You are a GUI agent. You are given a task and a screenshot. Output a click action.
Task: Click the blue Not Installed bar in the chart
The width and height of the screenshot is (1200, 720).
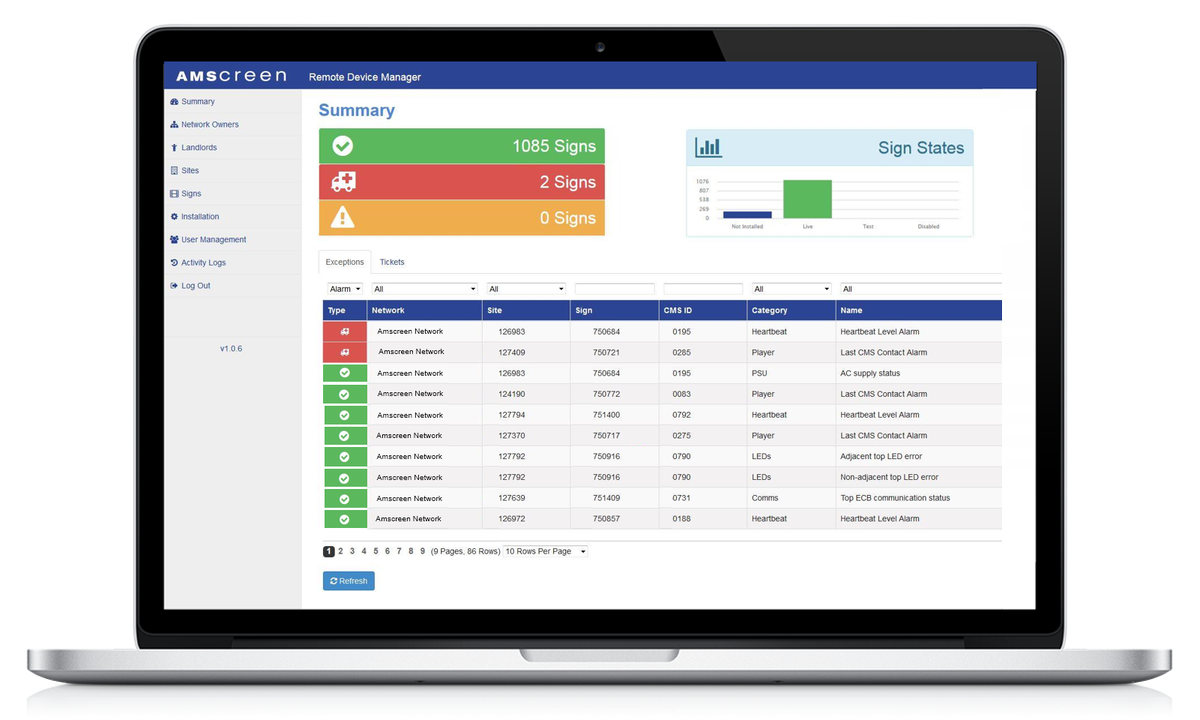(x=747, y=214)
